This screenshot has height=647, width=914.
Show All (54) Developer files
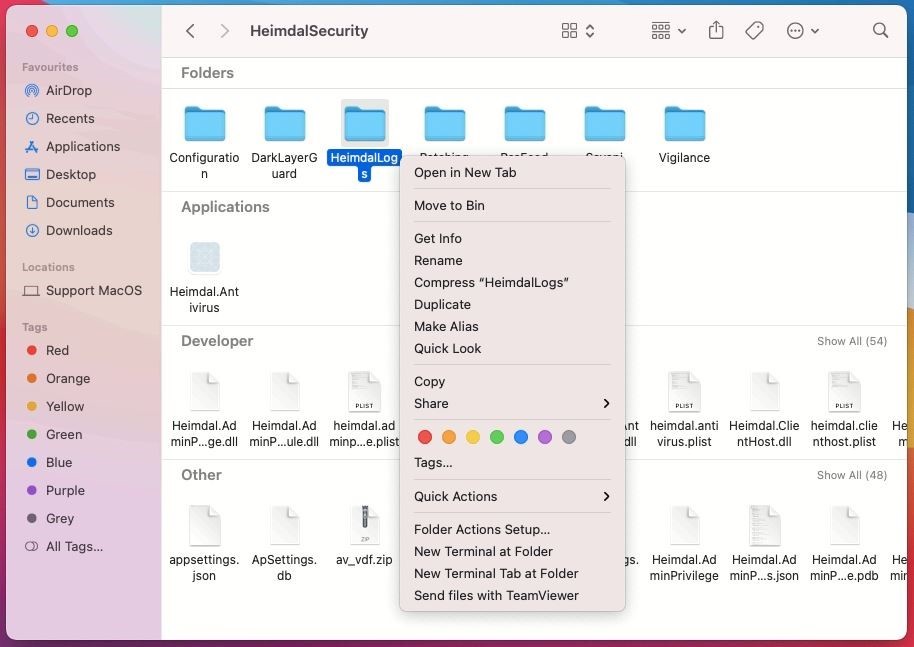coord(852,341)
